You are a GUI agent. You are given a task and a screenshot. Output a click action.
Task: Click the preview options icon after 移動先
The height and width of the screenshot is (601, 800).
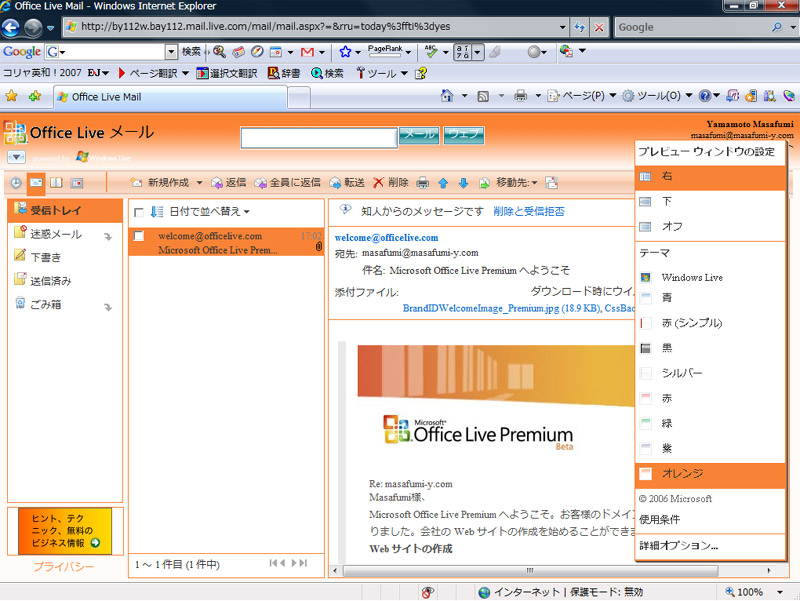coord(552,183)
